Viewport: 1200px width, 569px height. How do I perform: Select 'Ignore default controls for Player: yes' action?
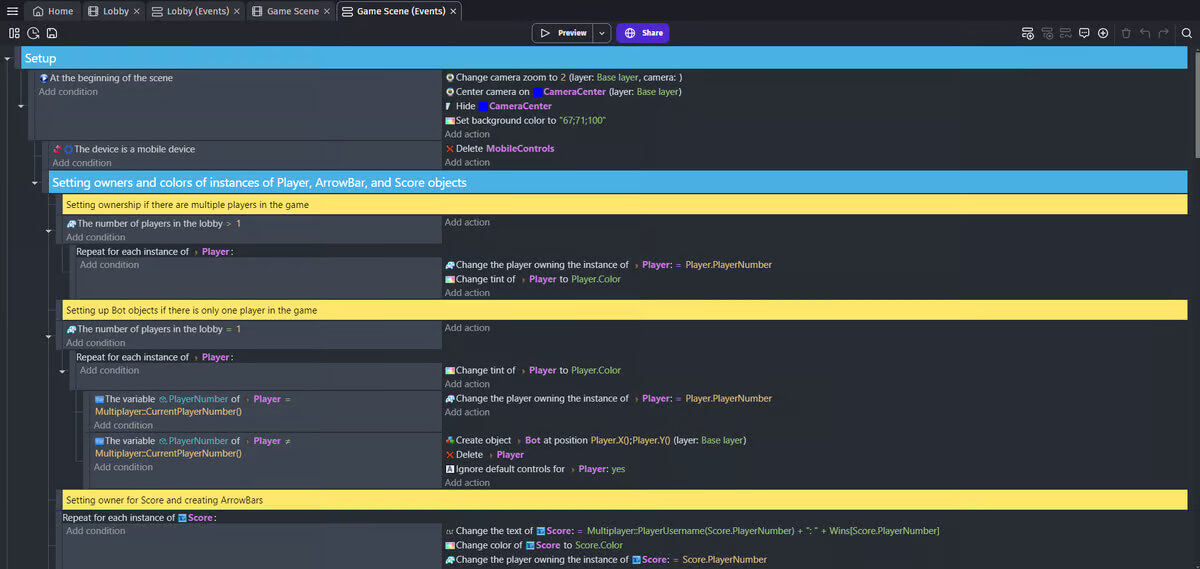click(x=534, y=469)
